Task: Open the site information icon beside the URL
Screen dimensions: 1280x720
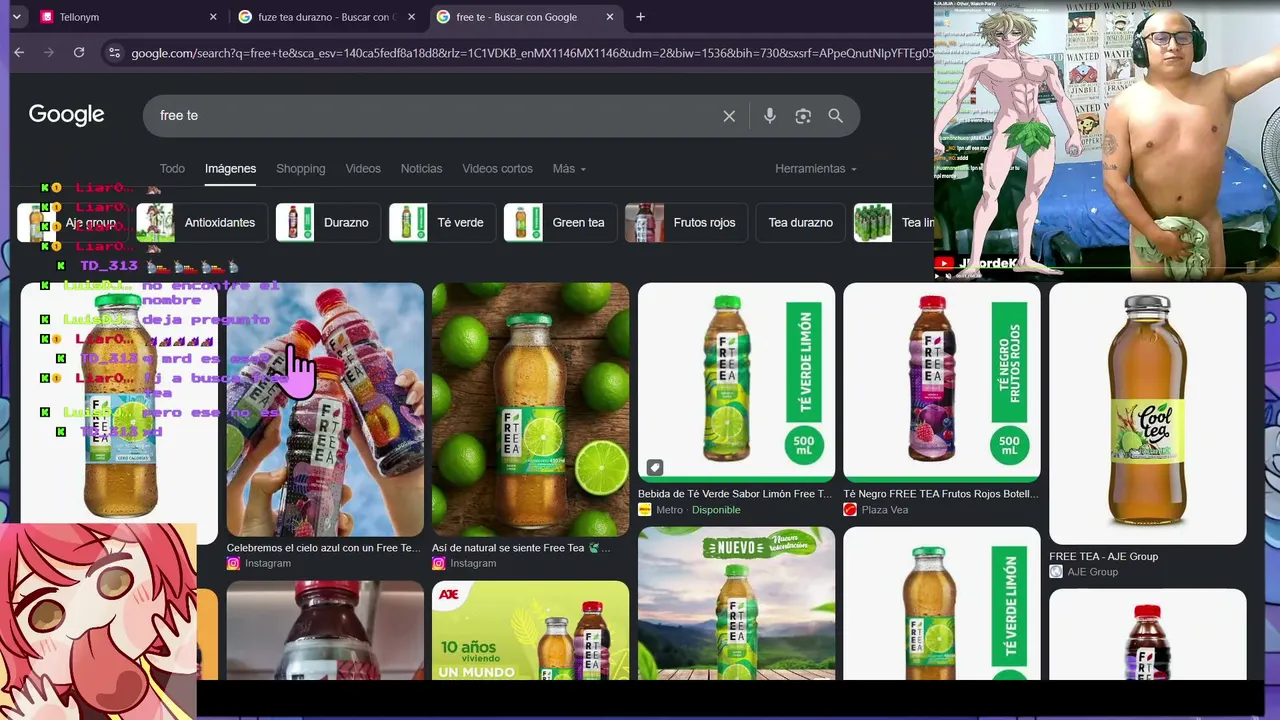Action: [114, 52]
